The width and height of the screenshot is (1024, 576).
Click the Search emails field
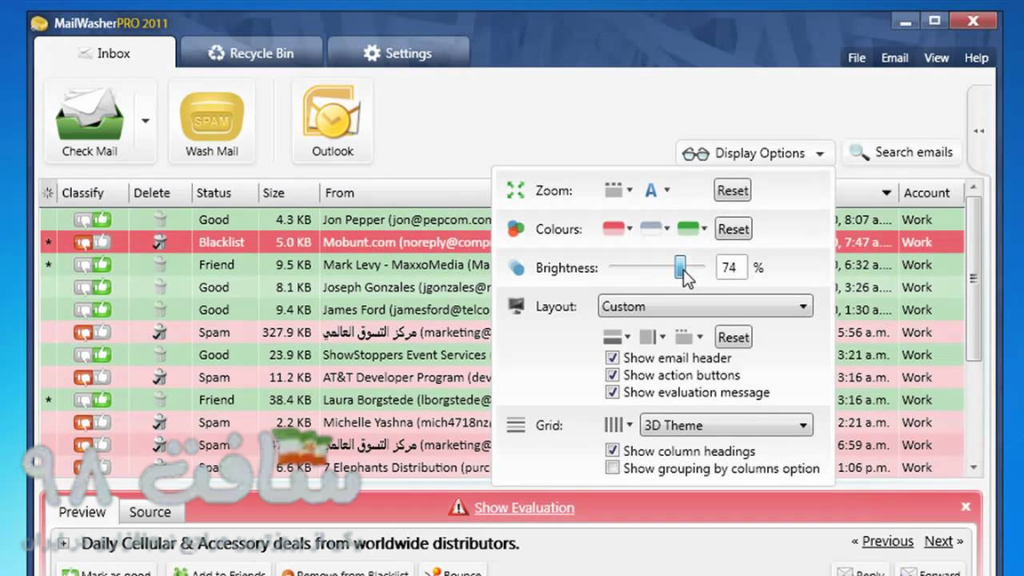(902, 152)
